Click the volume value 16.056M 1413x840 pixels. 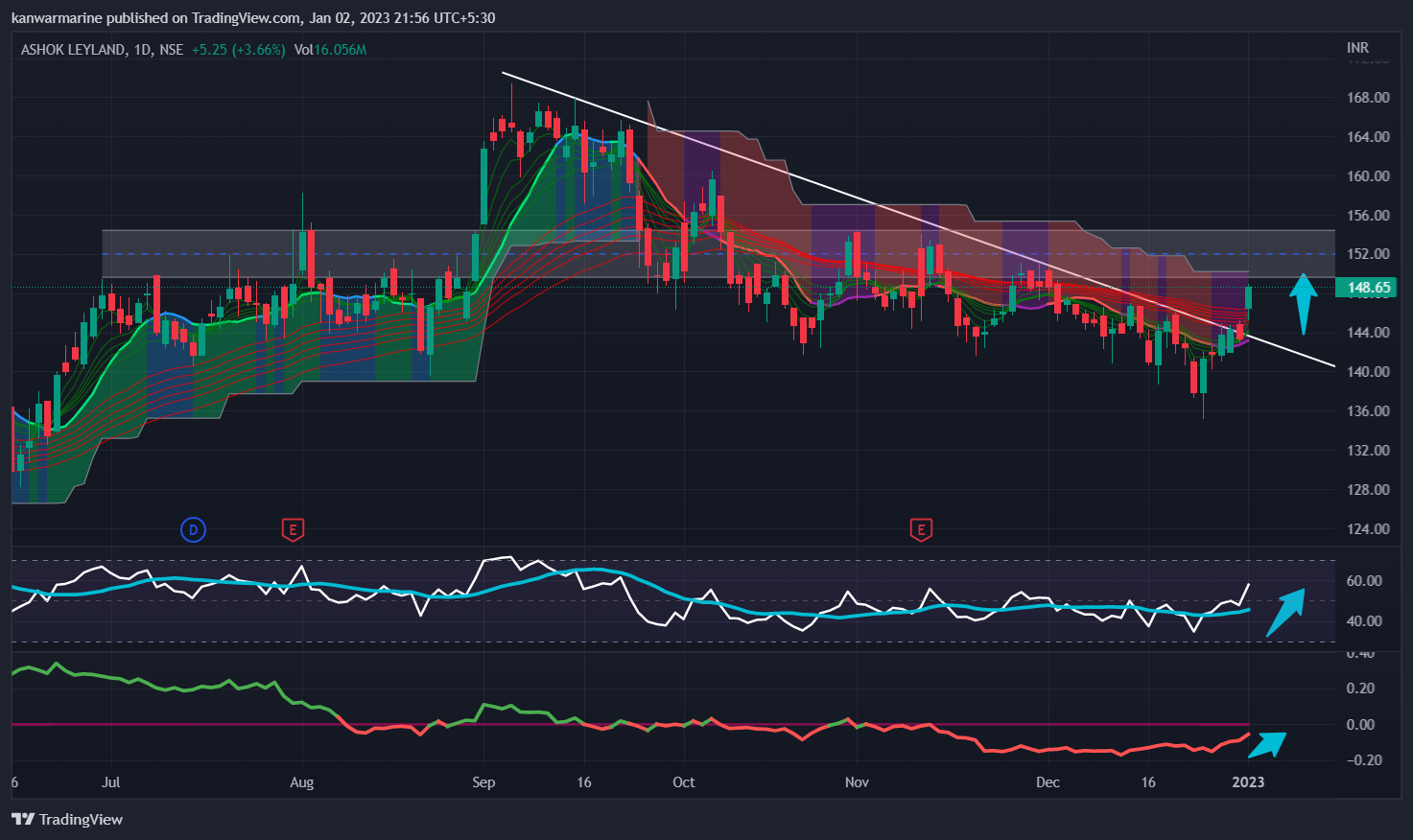click(x=341, y=50)
